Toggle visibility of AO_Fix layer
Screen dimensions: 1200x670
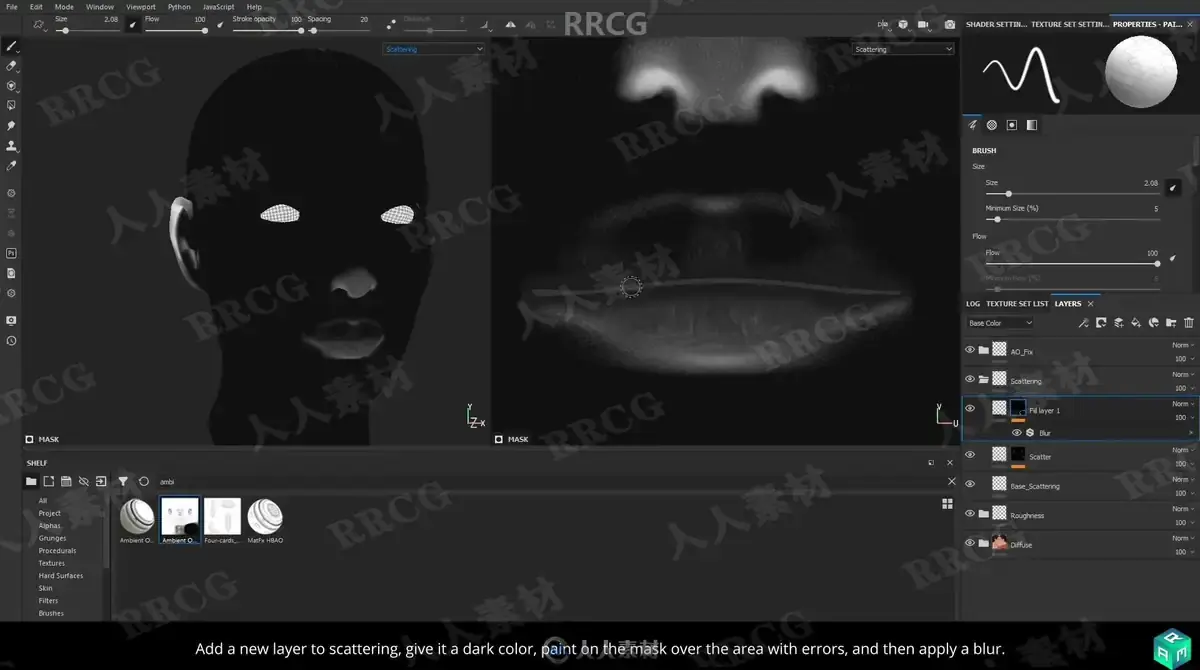970,350
